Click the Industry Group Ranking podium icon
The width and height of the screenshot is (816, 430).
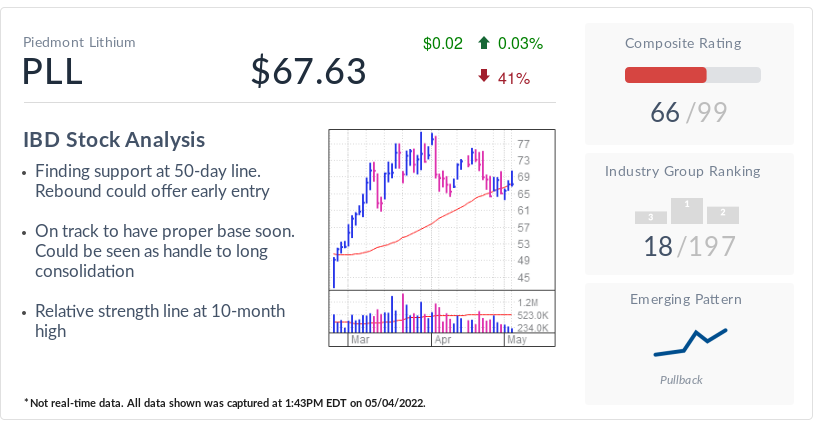687,210
